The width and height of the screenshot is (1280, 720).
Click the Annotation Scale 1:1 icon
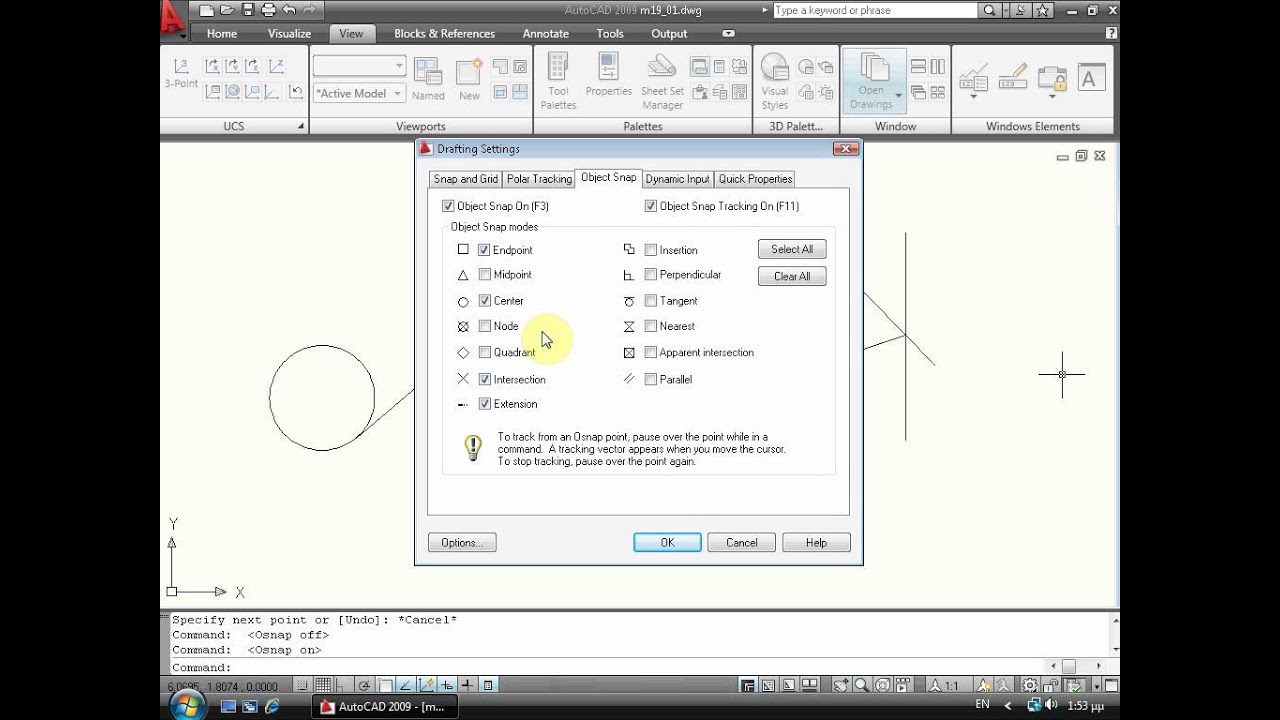coord(943,685)
